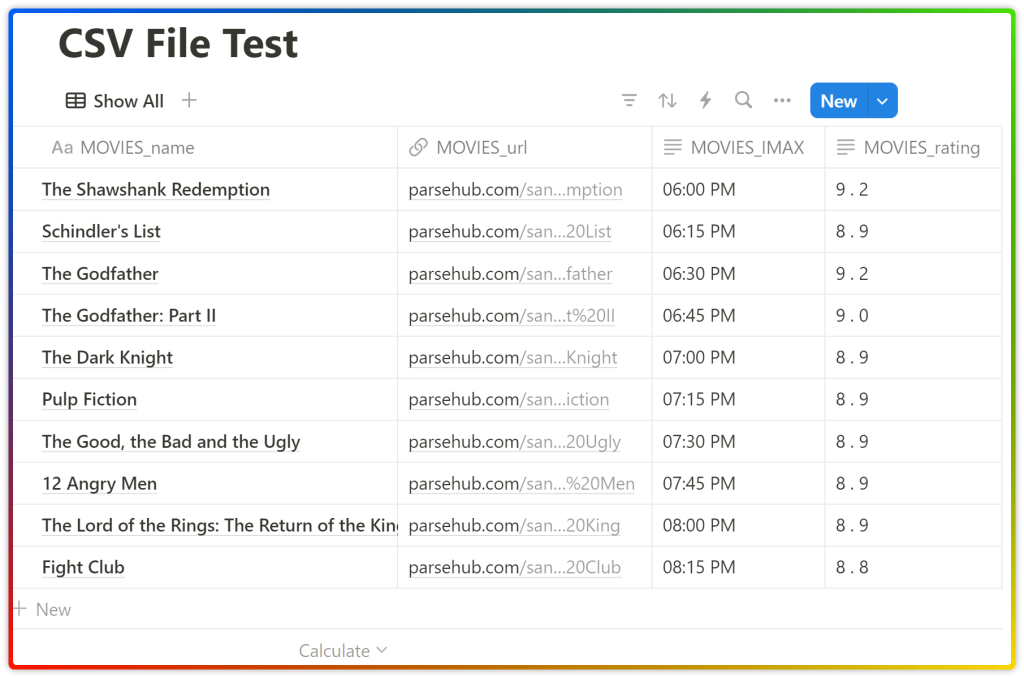
Task: Open the MOVIES_rating column header menu
Action: pos(913,148)
